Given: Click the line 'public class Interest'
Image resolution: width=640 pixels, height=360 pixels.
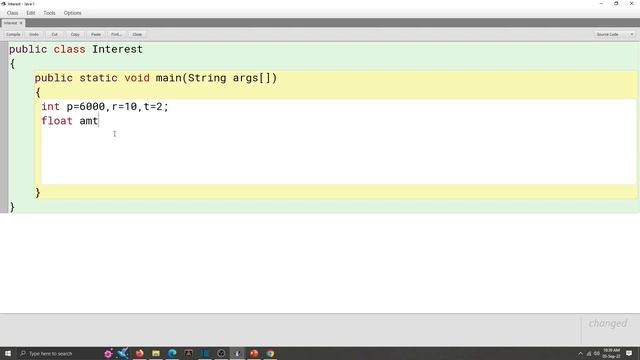Looking at the screenshot, I should (76, 49).
